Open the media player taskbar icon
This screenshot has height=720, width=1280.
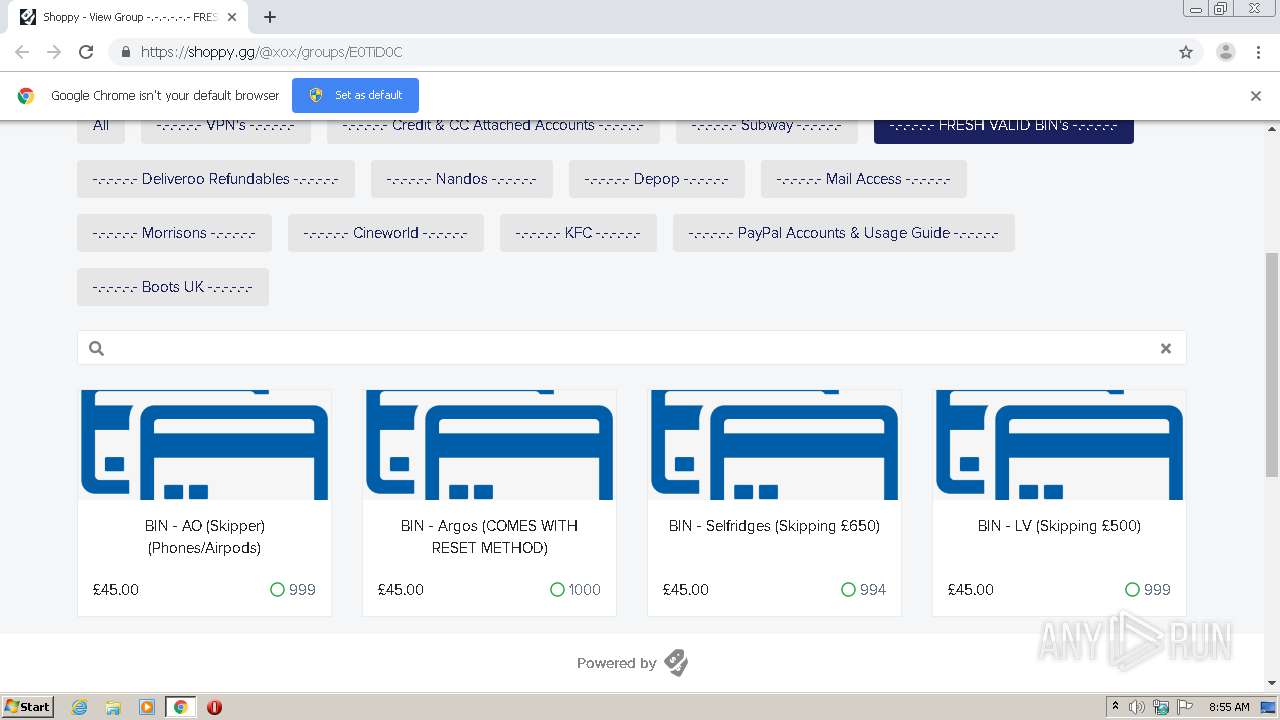tap(147, 707)
